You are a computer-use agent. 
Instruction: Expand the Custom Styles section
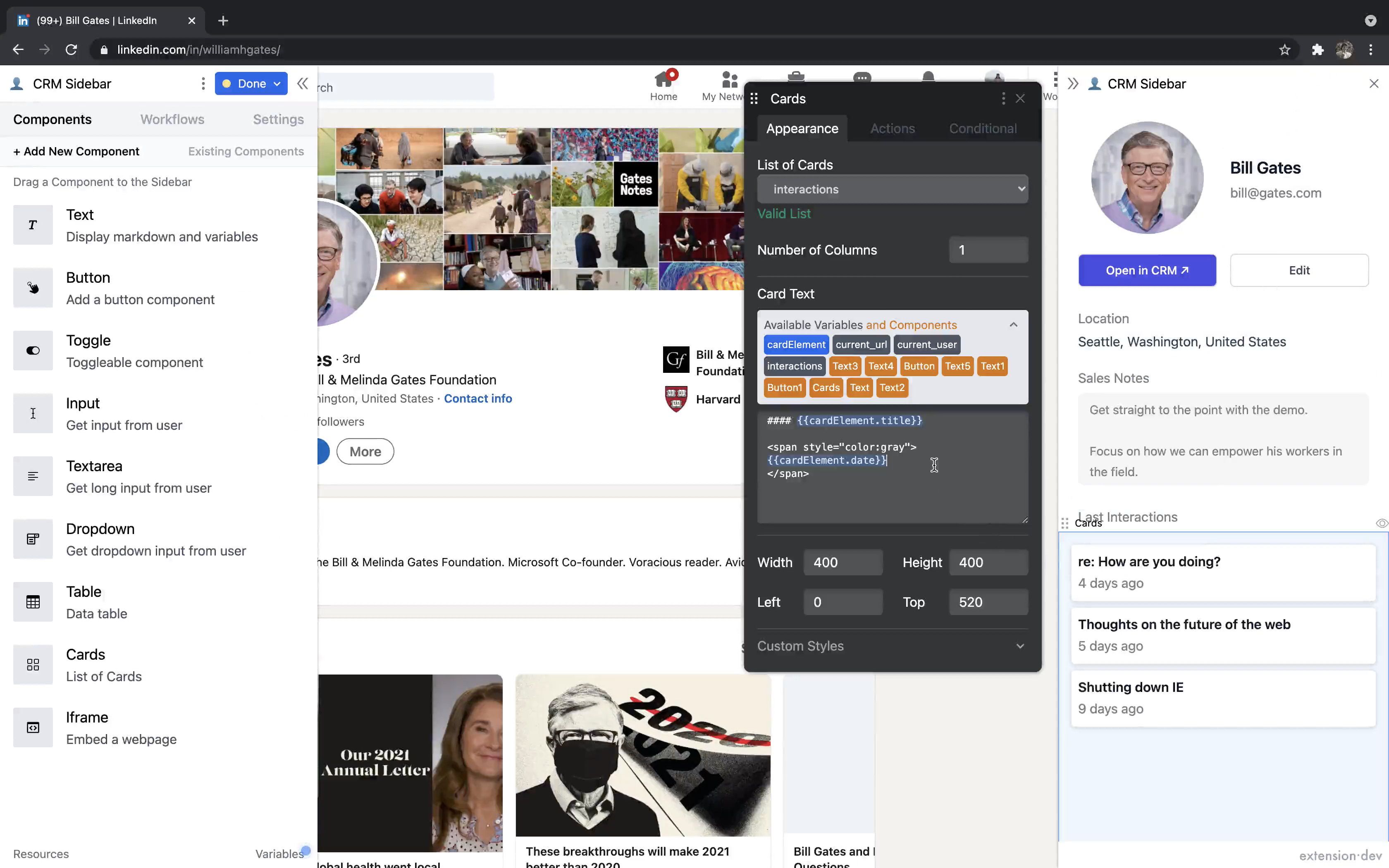(893, 646)
